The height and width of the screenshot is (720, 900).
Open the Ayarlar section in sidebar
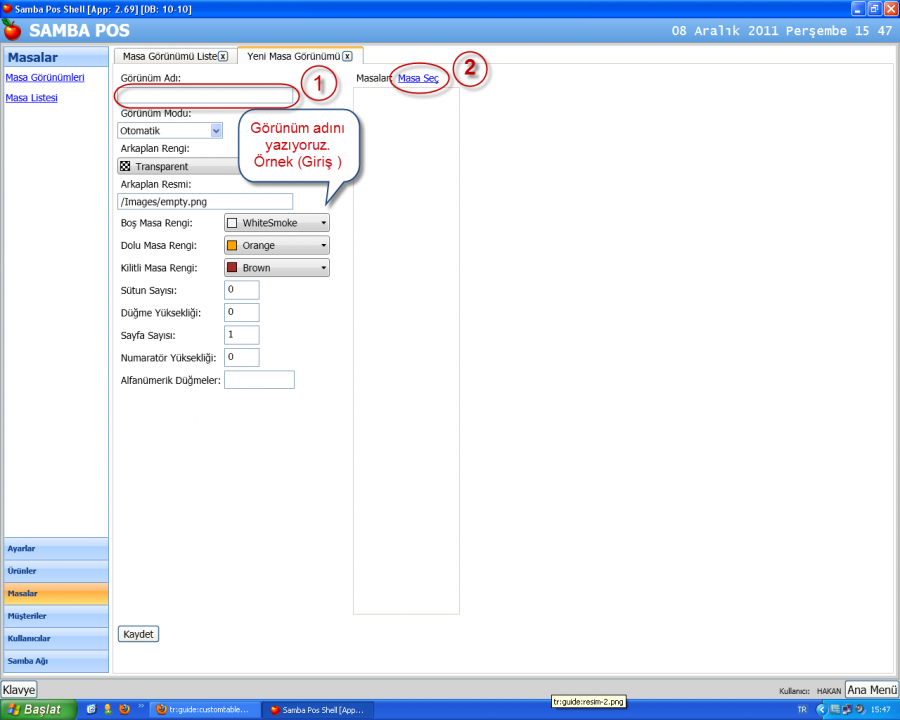click(x=56, y=548)
